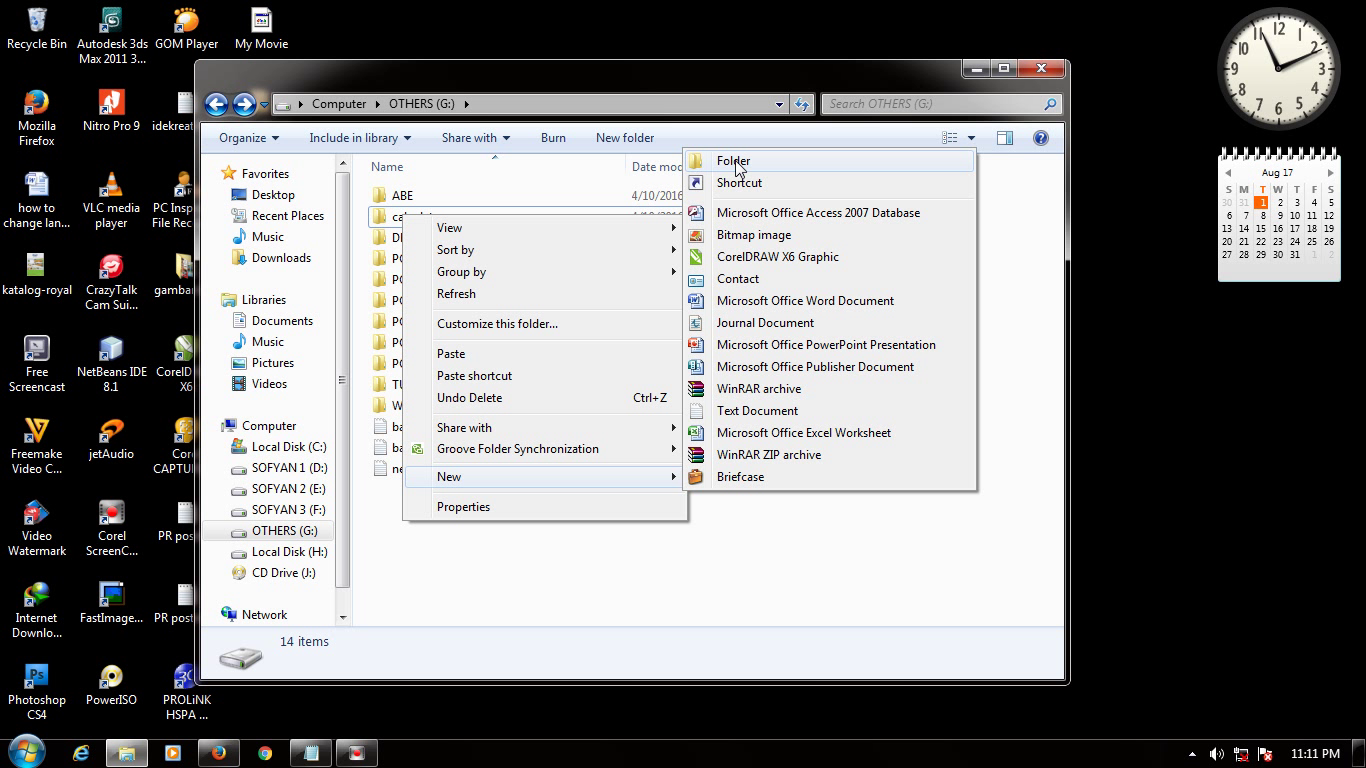Open Recycle Bin desktop icon
This screenshot has width=1366, height=768.
37,29
